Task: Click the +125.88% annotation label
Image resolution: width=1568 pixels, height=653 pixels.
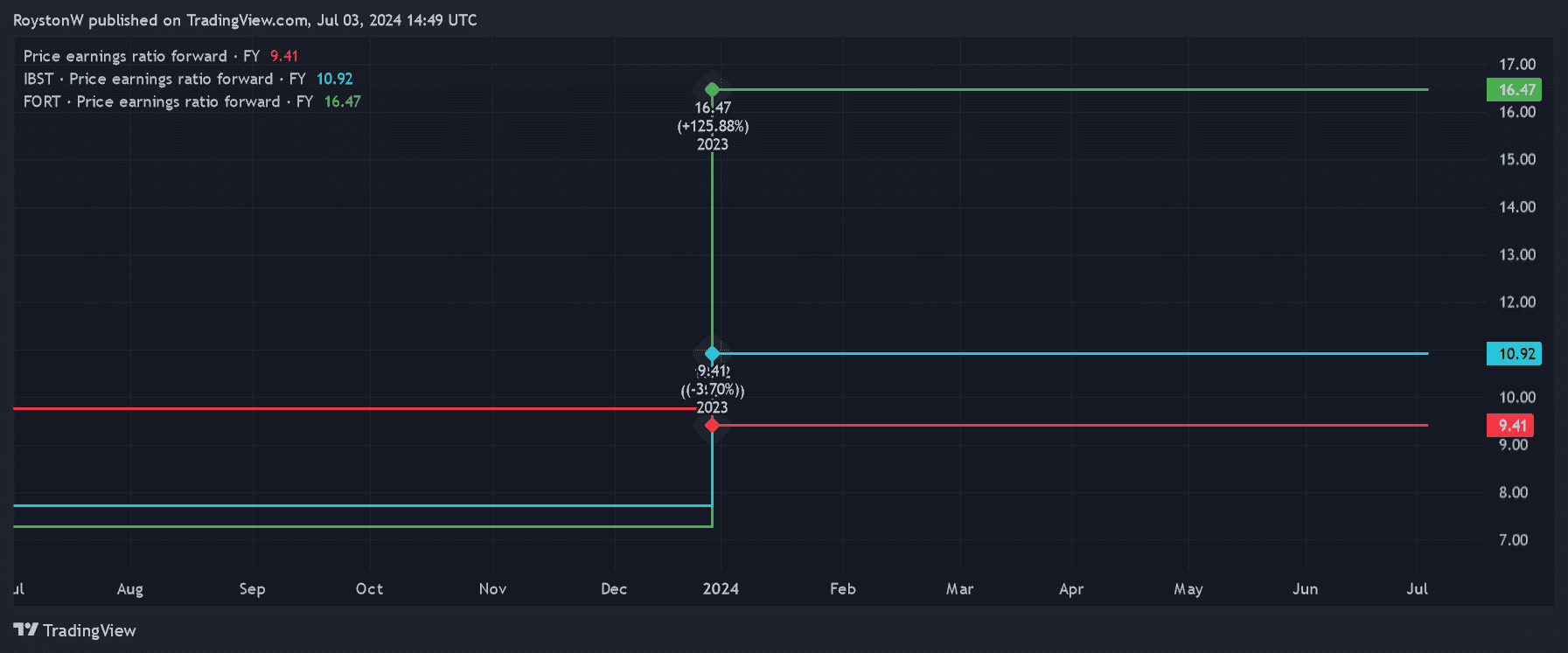Action: 713,126
